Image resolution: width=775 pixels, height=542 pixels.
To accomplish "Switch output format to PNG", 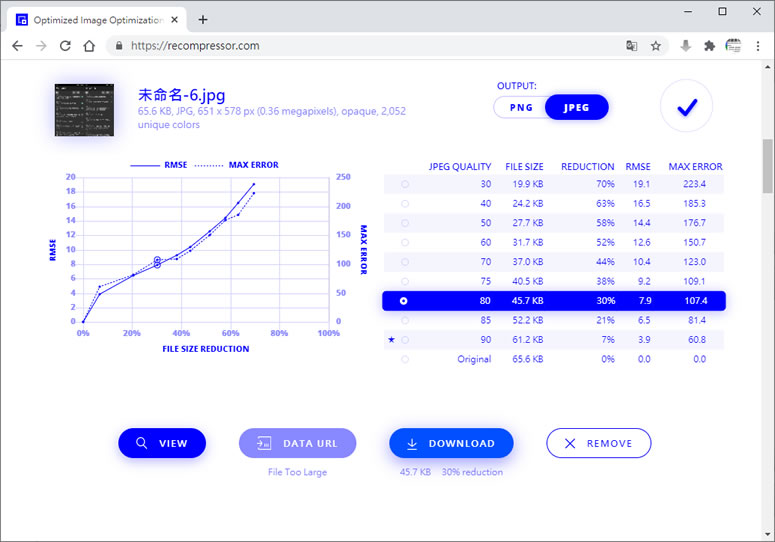I will 521,107.
